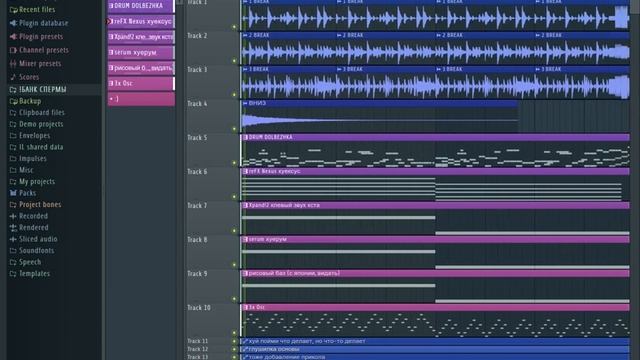Select the Track 9 header label
Screen dimensions: 640x360
[x=197, y=274]
